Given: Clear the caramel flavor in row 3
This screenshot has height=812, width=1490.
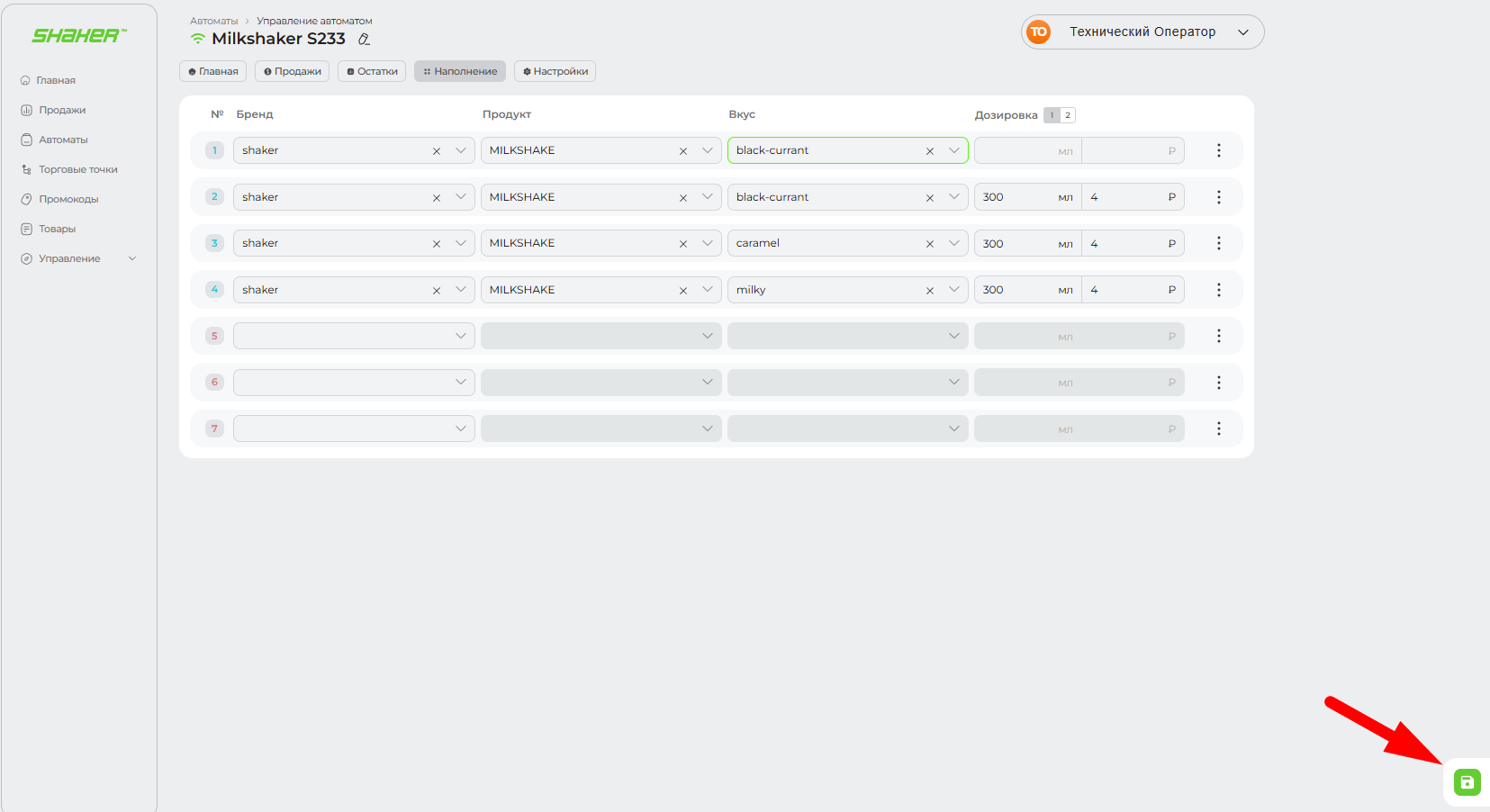Looking at the screenshot, I should coord(929,244).
